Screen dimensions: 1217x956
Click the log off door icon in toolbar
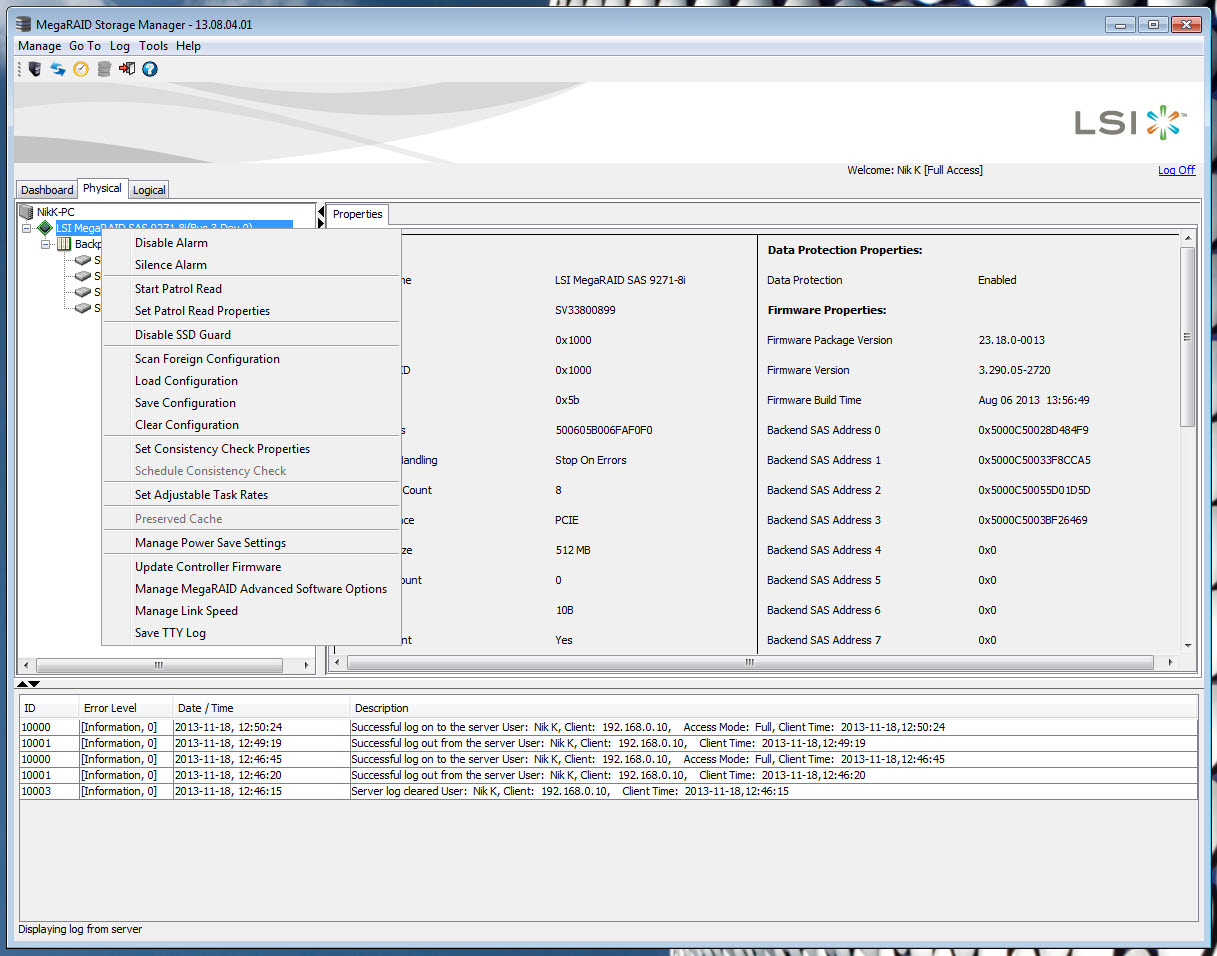[x=127, y=69]
